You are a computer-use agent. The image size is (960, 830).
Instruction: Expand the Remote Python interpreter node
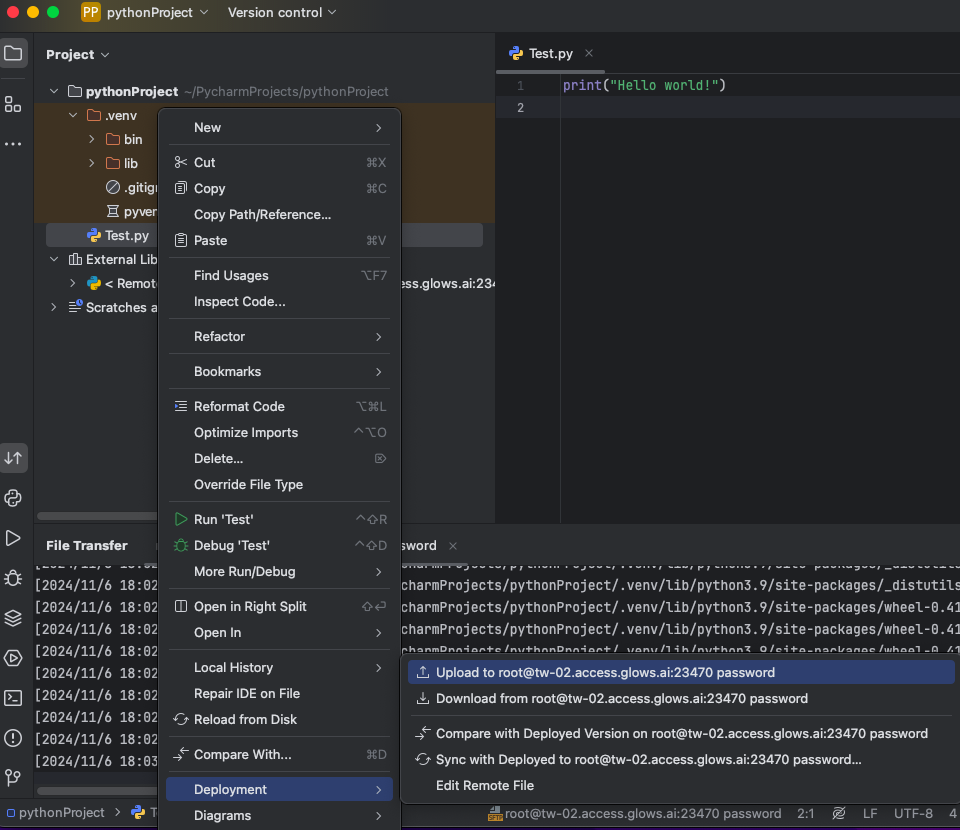(x=73, y=283)
